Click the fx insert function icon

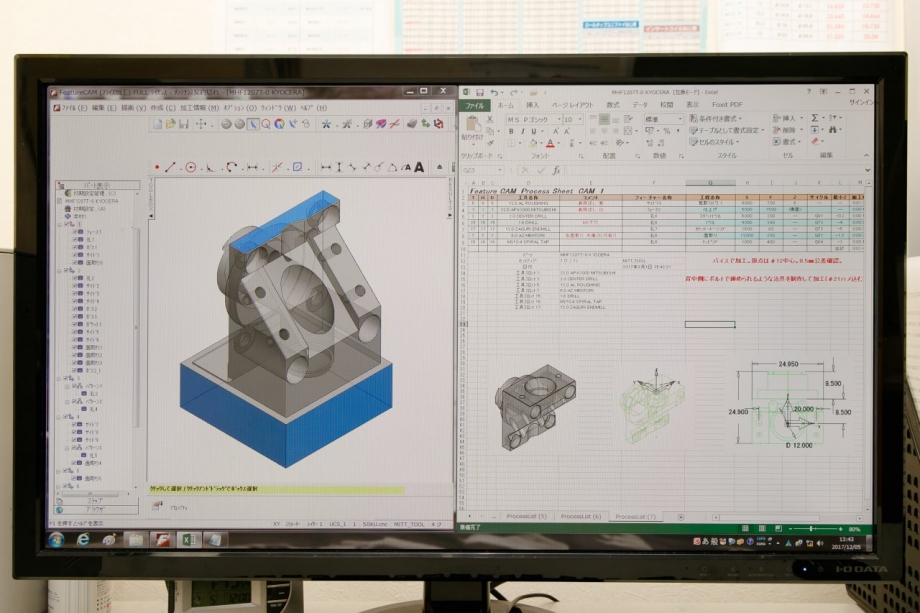(556, 170)
